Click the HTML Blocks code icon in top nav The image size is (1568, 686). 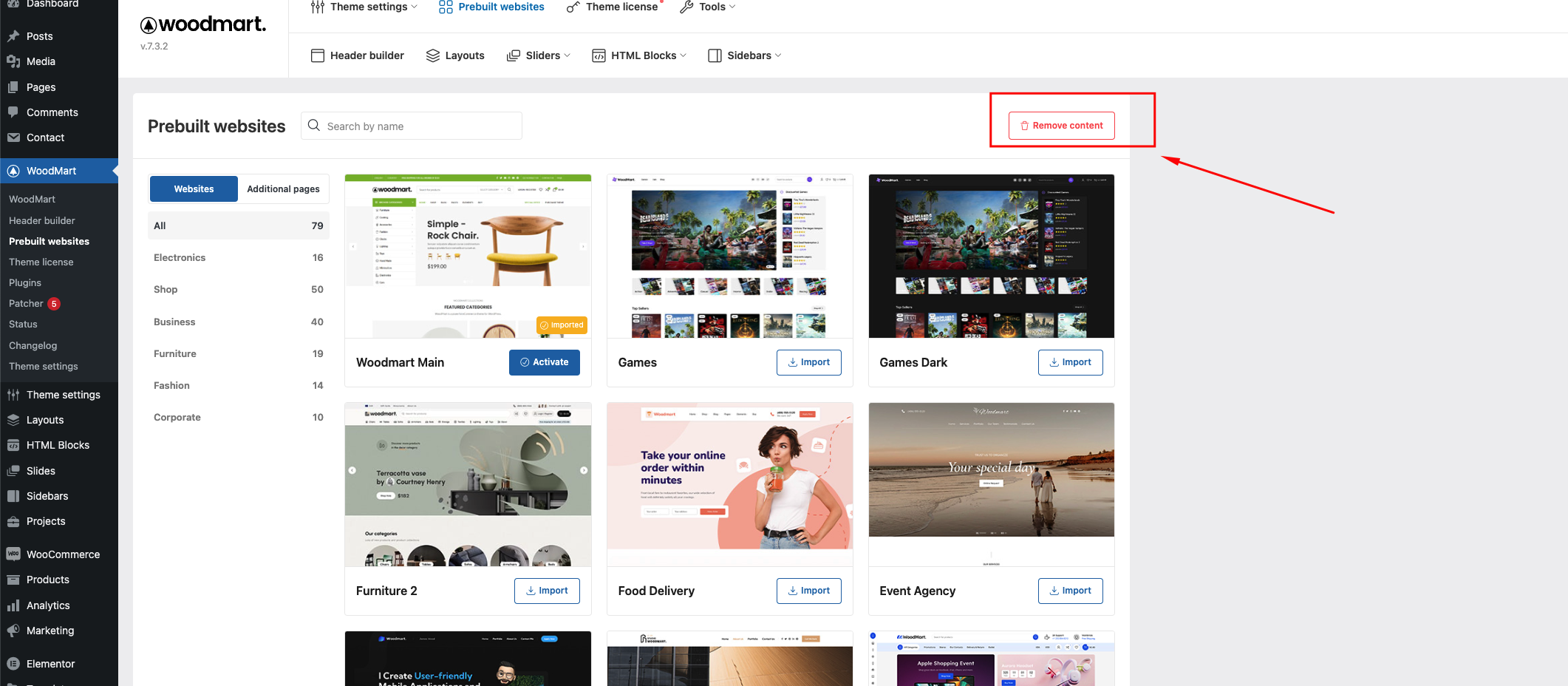(599, 55)
